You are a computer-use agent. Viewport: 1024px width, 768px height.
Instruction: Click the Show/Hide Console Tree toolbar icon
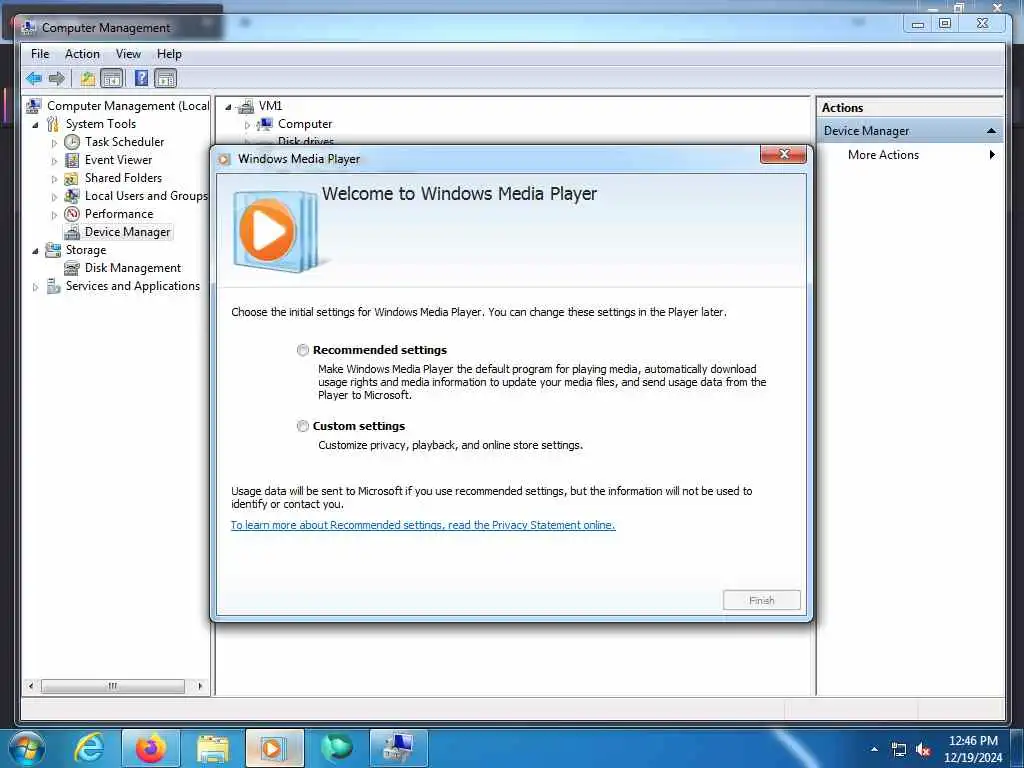point(112,79)
